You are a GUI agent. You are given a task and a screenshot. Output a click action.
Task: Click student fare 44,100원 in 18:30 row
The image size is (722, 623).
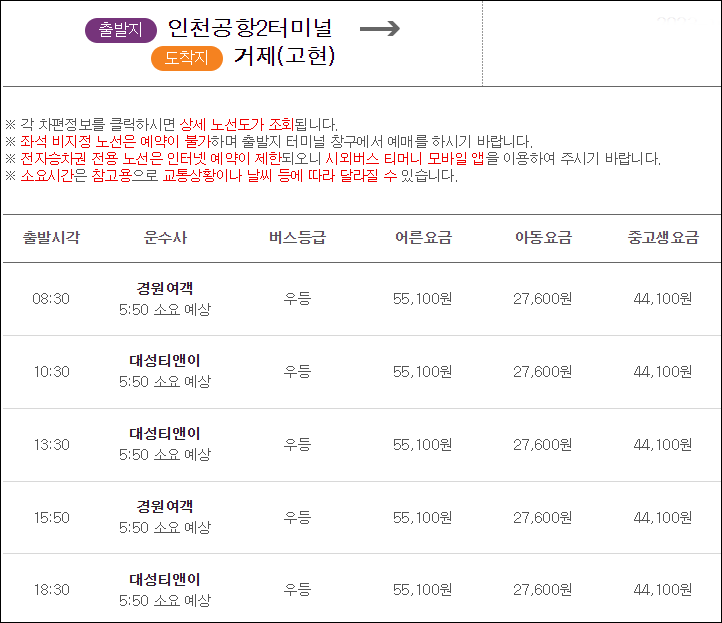[663, 589]
